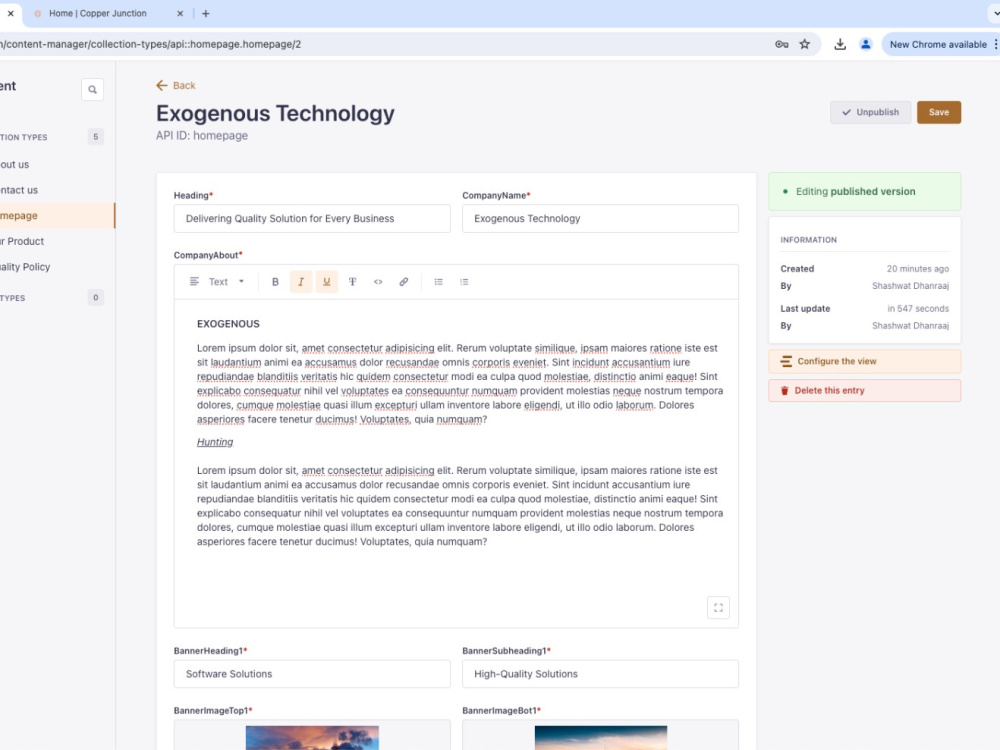Delete this entry
The image size is (1000, 750).
click(x=865, y=391)
